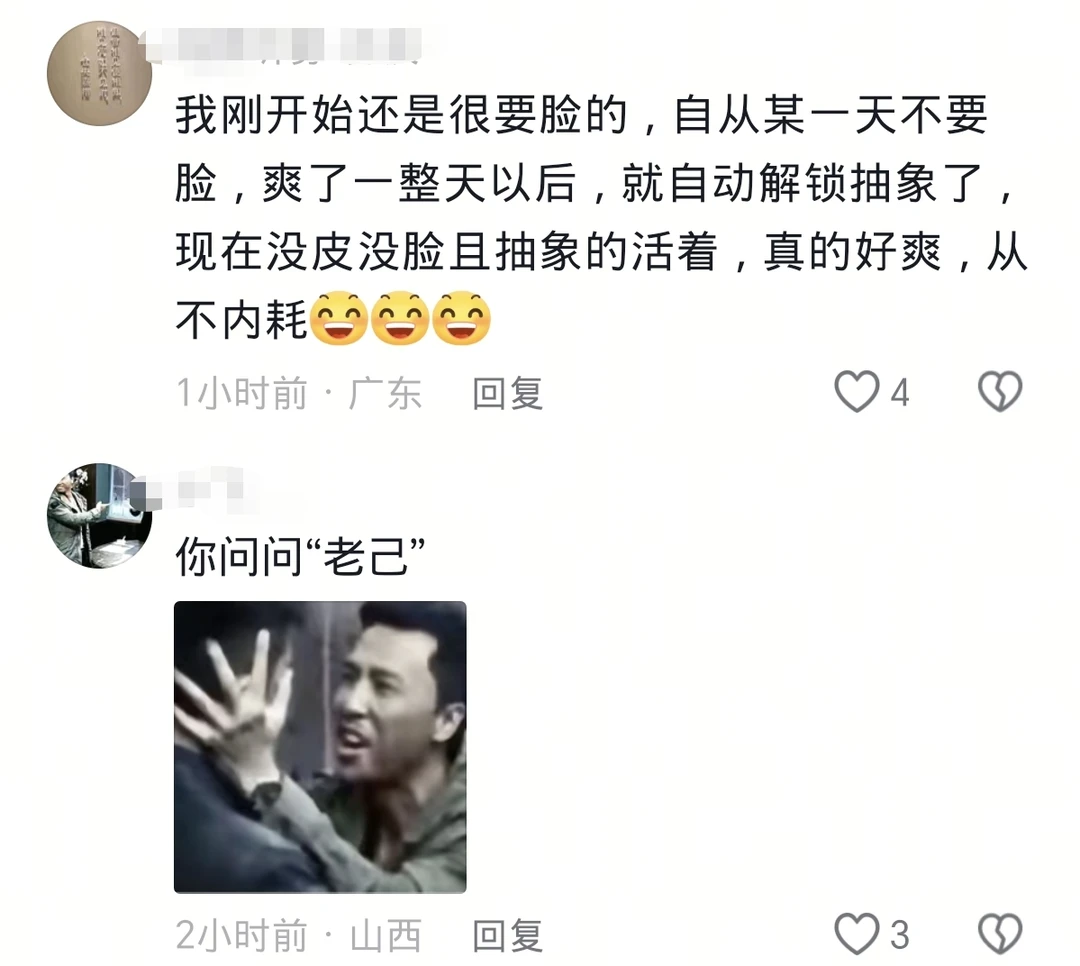Reply to the Guangdong comment via 回复
The image size is (1080, 966).
(508, 393)
